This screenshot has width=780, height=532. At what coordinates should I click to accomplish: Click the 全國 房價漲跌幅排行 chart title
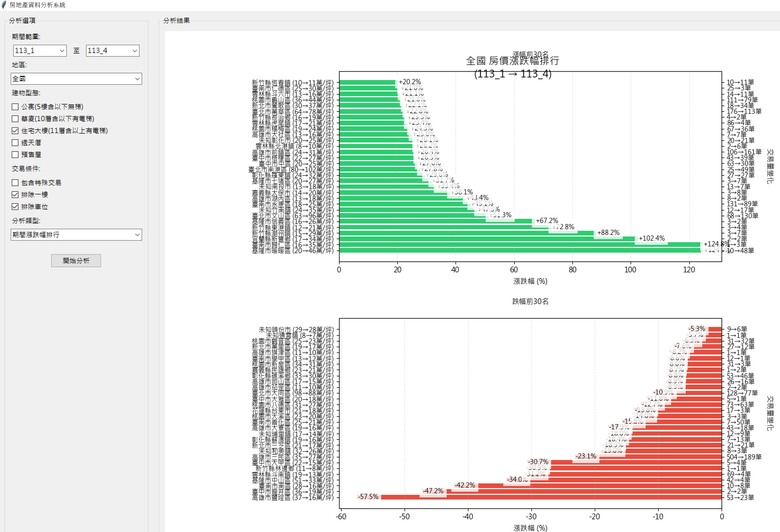pyautogui.click(x=512, y=61)
